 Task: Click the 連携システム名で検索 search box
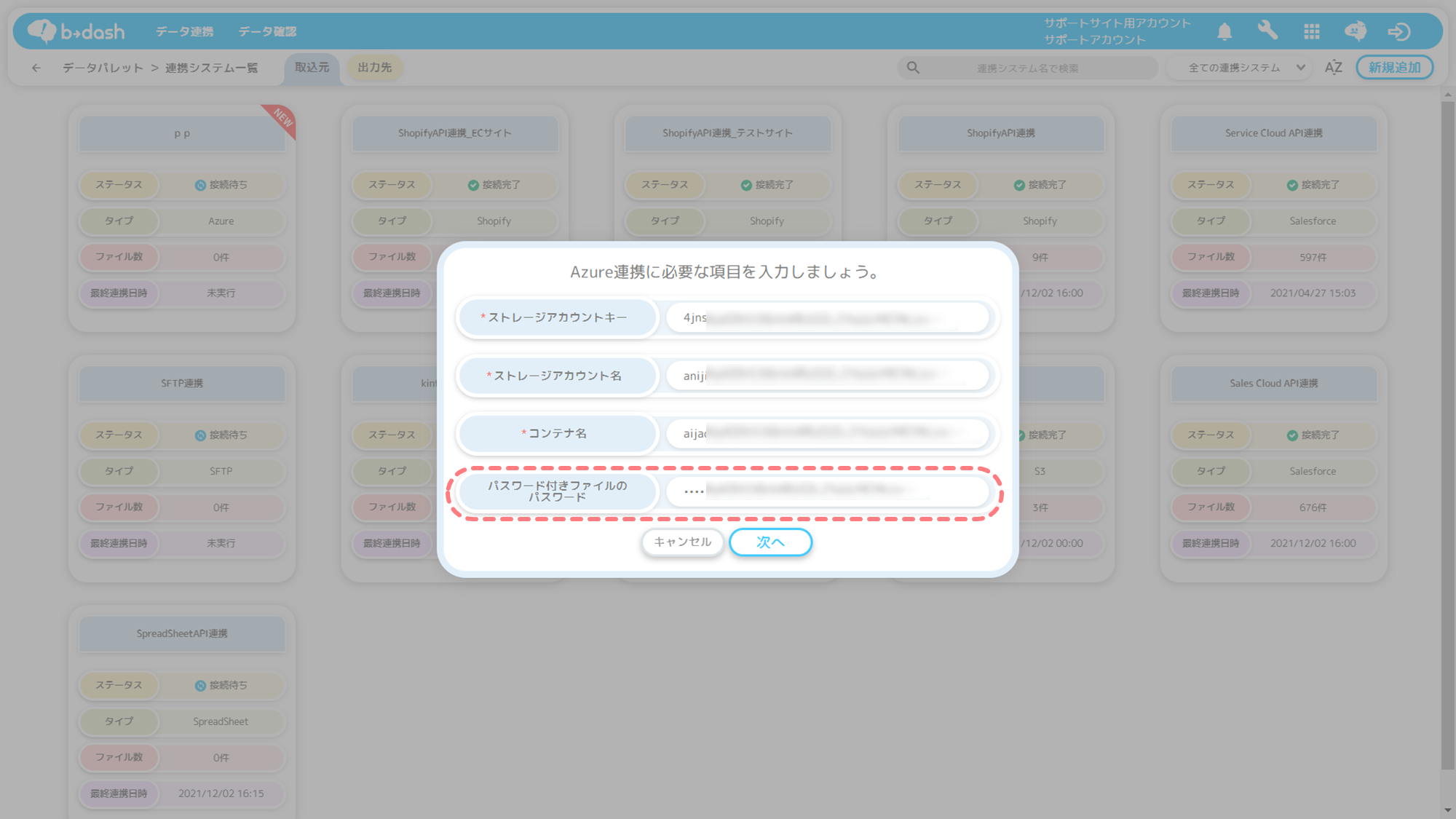[1027, 68]
